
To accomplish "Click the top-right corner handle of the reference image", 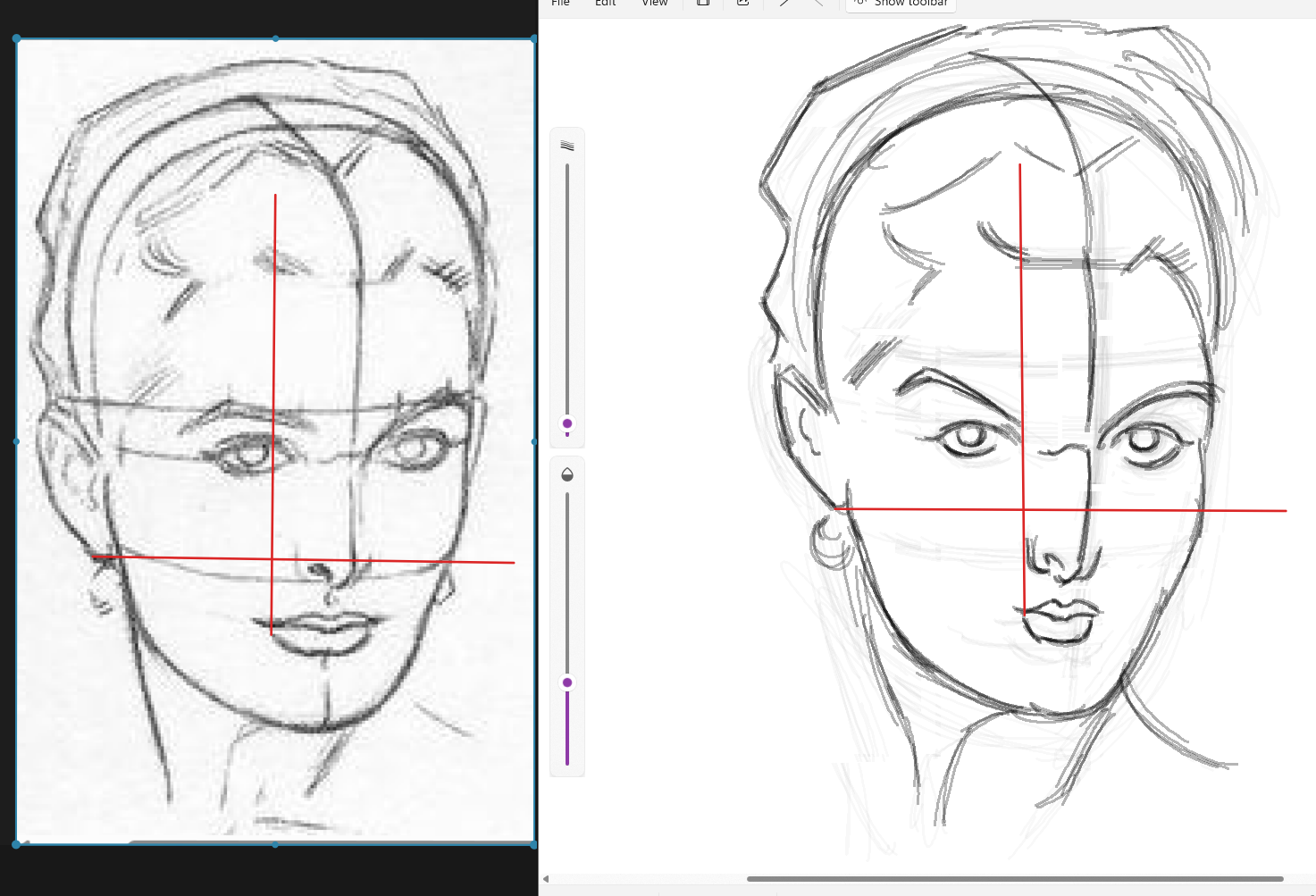I will click(x=534, y=39).
